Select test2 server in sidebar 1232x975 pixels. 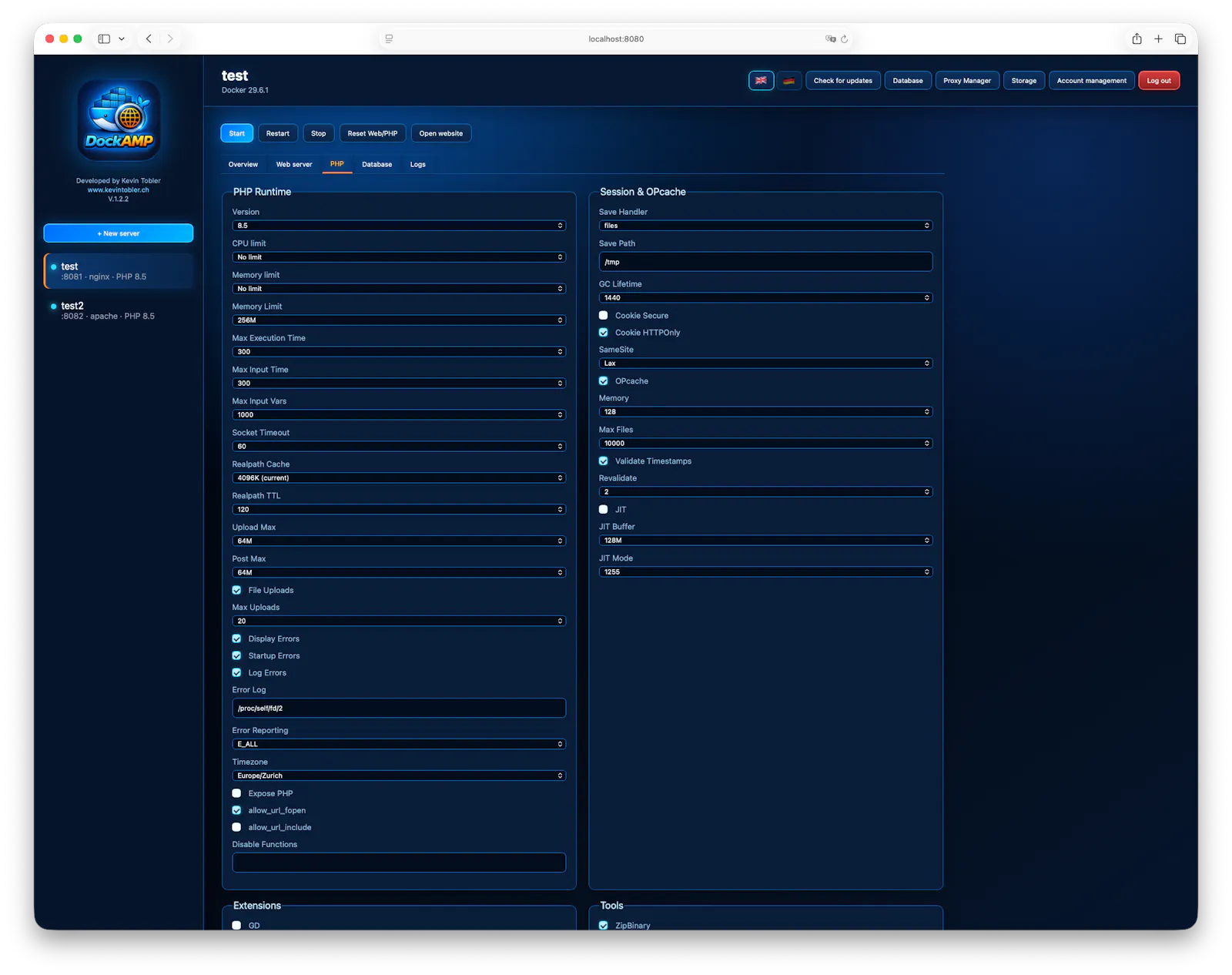click(x=119, y=310)
